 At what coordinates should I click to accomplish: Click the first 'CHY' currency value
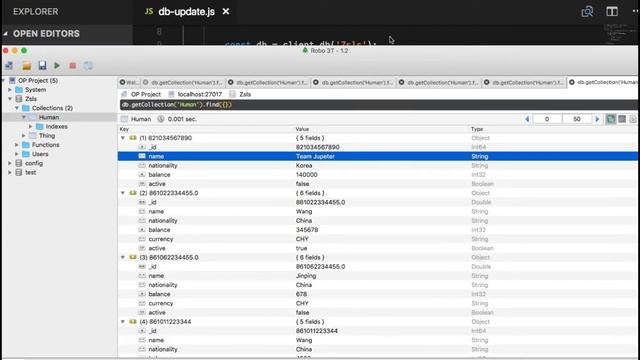[302, 239]
